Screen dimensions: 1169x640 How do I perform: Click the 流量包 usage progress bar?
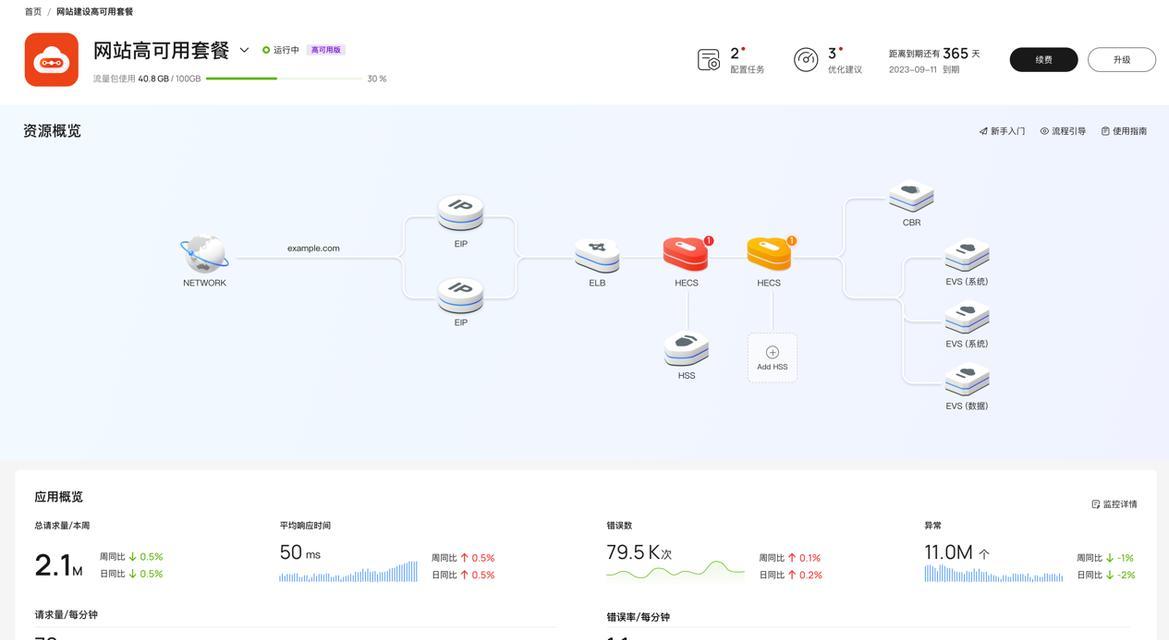(284, 78)
